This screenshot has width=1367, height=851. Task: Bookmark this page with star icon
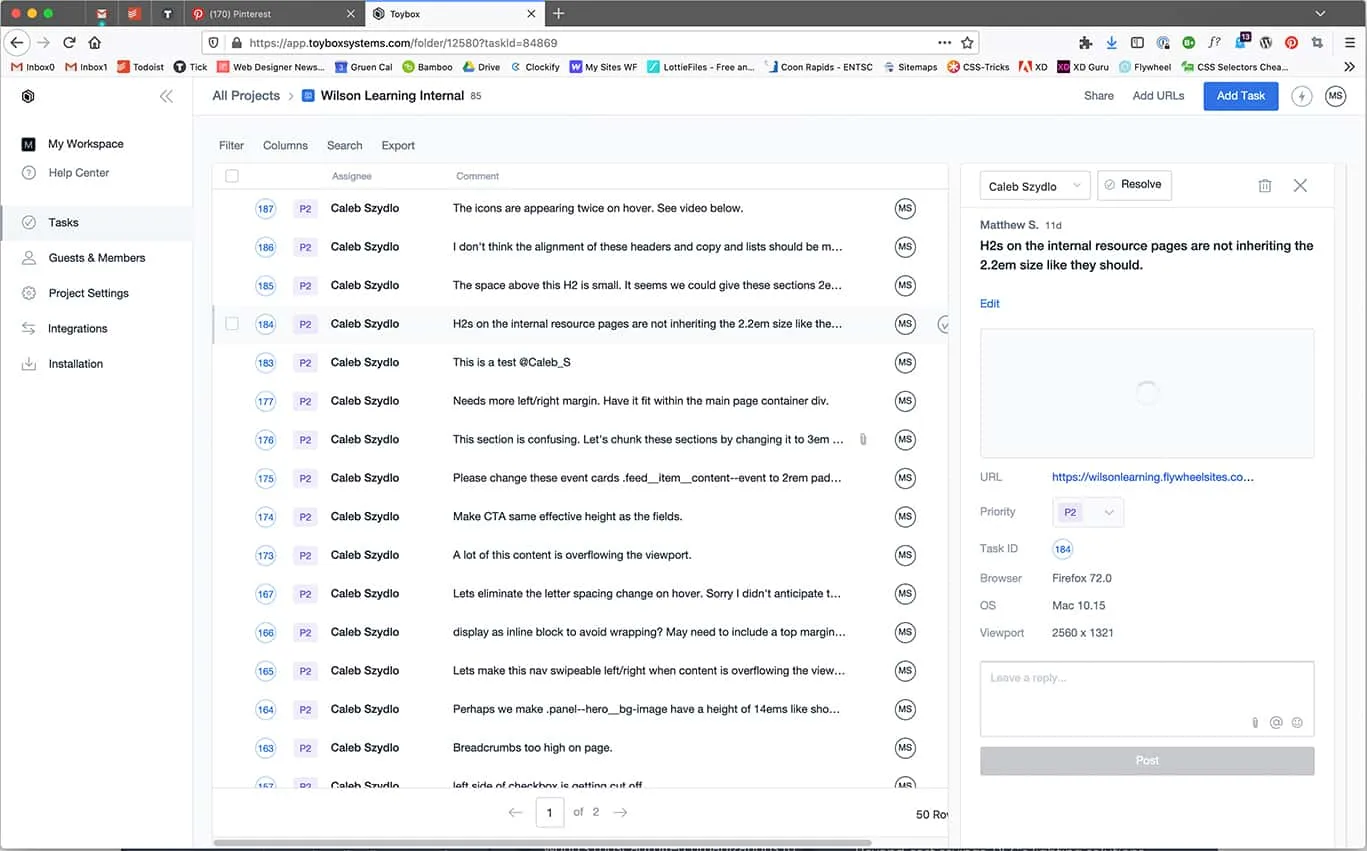pos(967,43)
